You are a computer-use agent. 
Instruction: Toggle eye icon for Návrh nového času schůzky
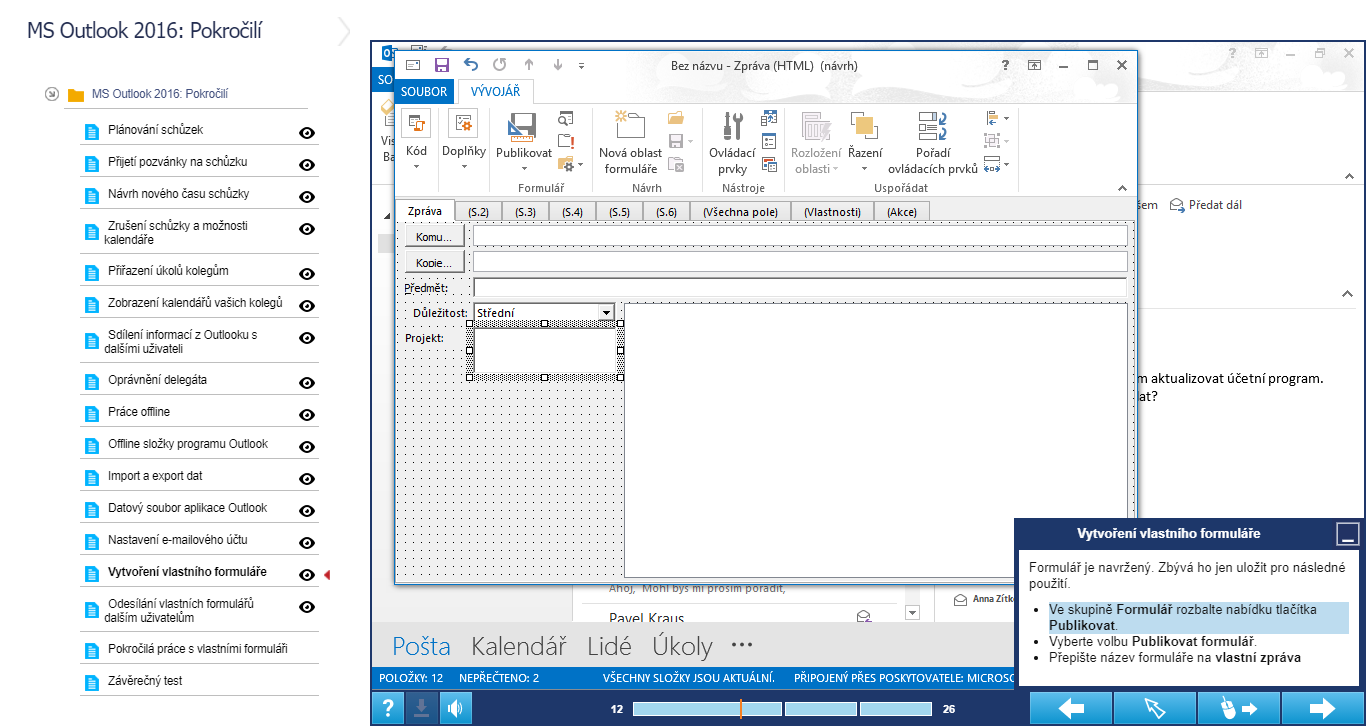tap(307, 197)
